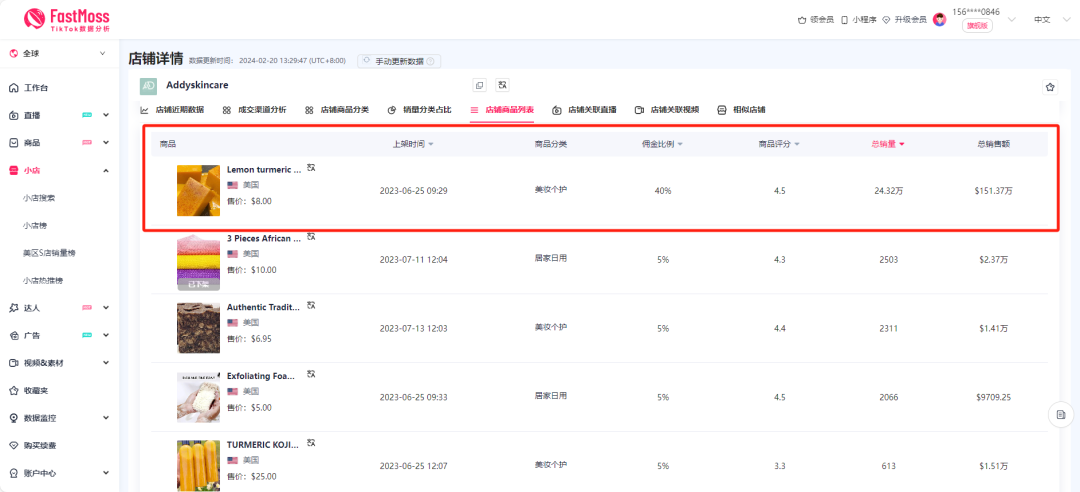Click the FastMoss logo
Screen dimensions: 1080x492
tap(66, 19)
